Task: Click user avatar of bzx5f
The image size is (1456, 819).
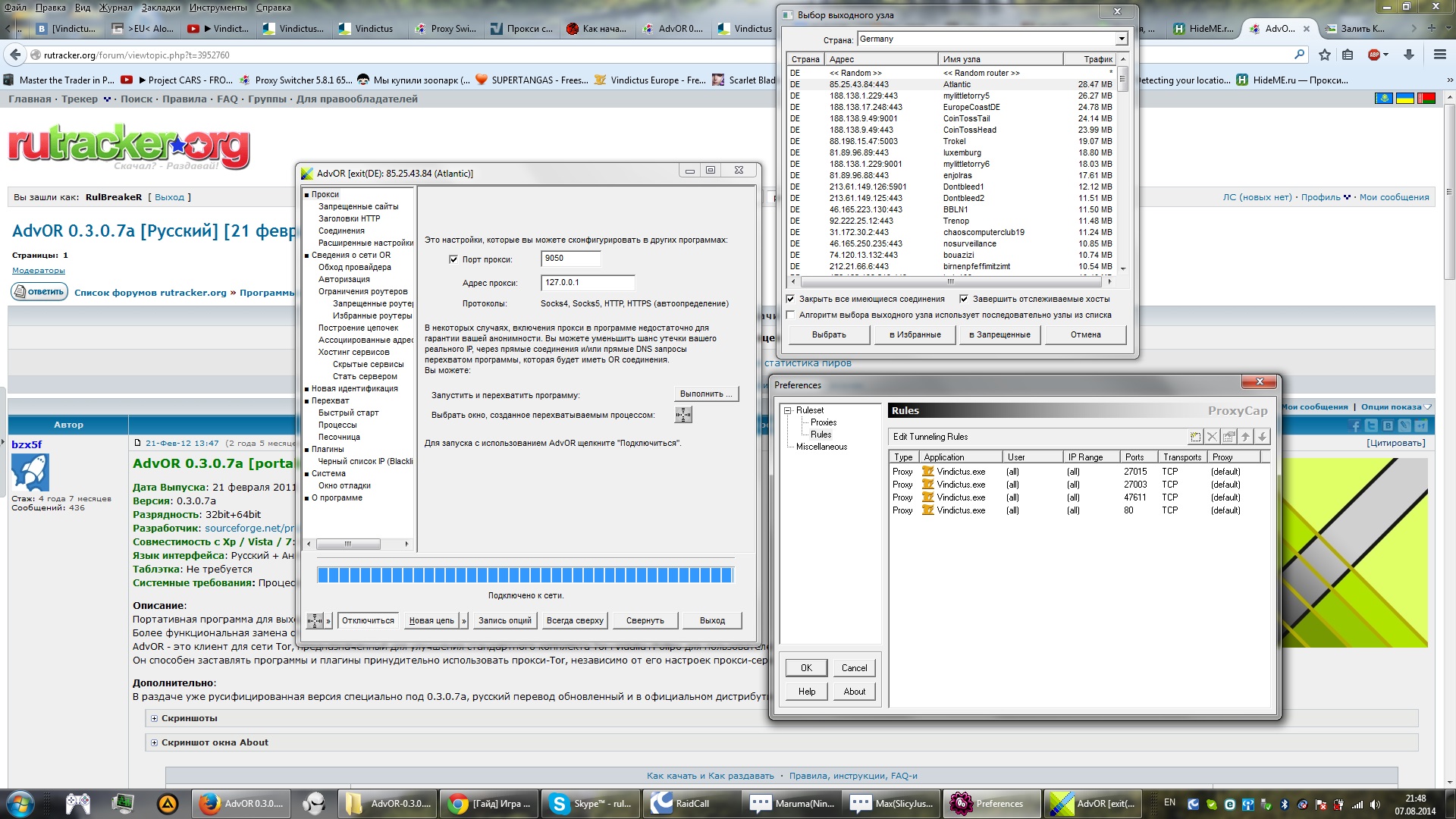Action: tap(30, 473)
